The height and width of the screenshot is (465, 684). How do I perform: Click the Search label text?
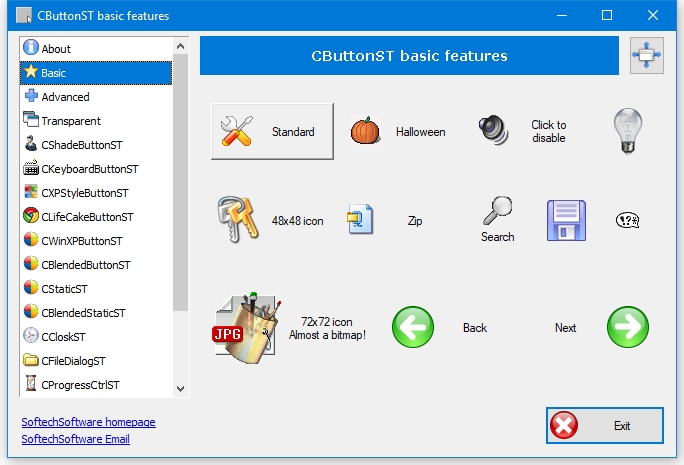coord(498,236)
